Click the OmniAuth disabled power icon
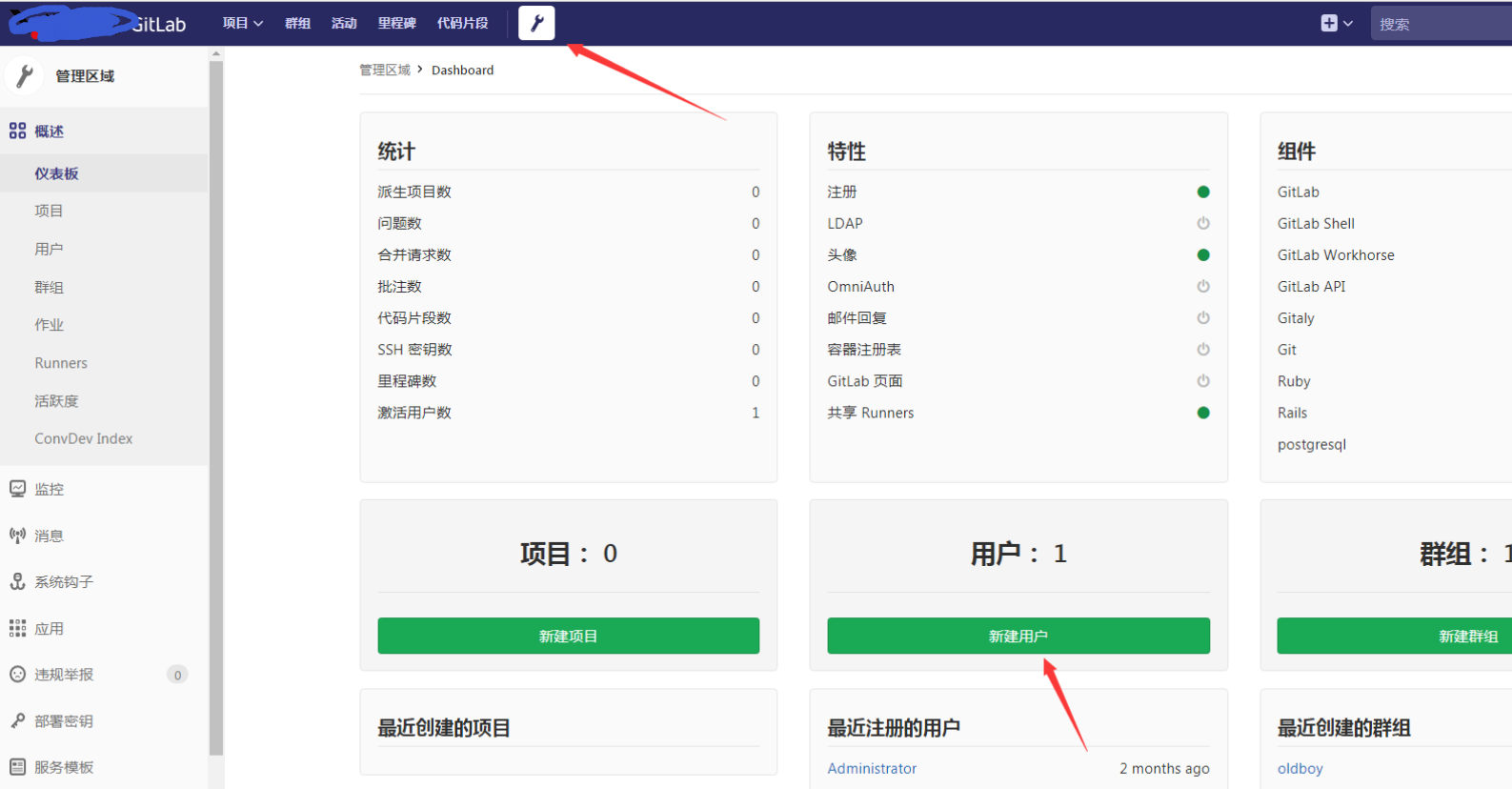The image size is (1512, 789). pos(1203,286)
